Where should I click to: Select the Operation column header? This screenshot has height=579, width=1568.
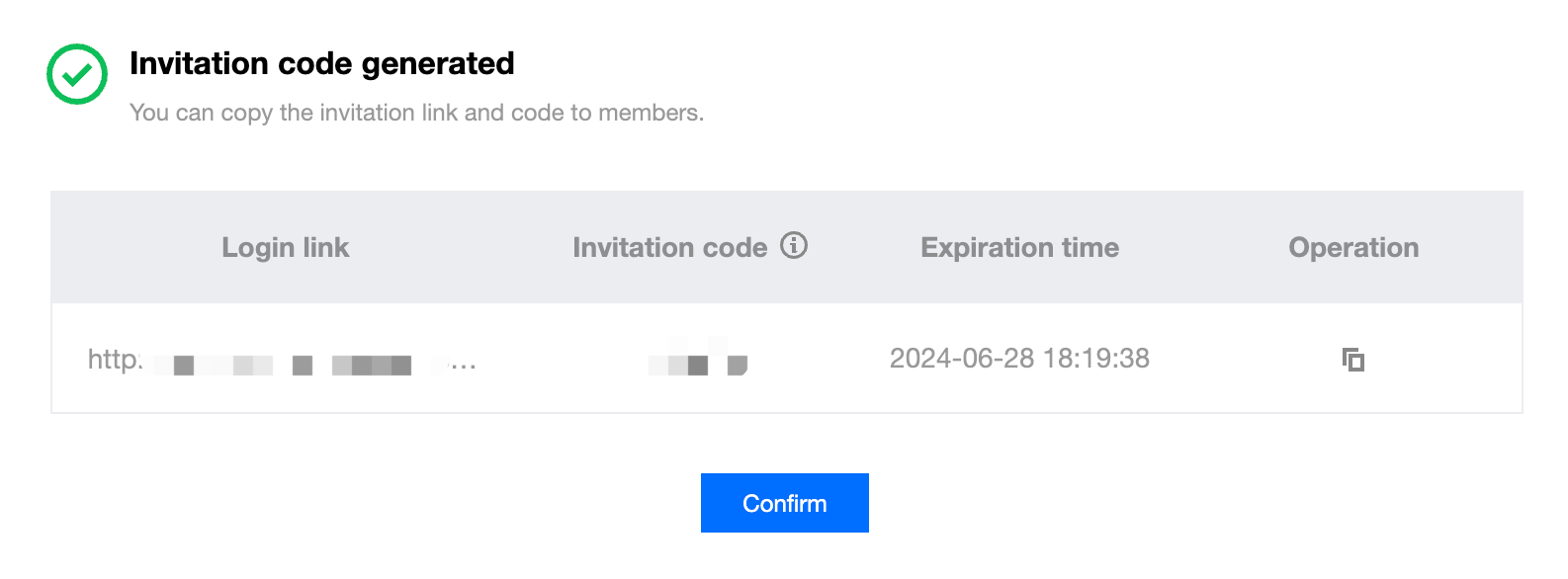pyautogui.click(x=1352, y=247)
